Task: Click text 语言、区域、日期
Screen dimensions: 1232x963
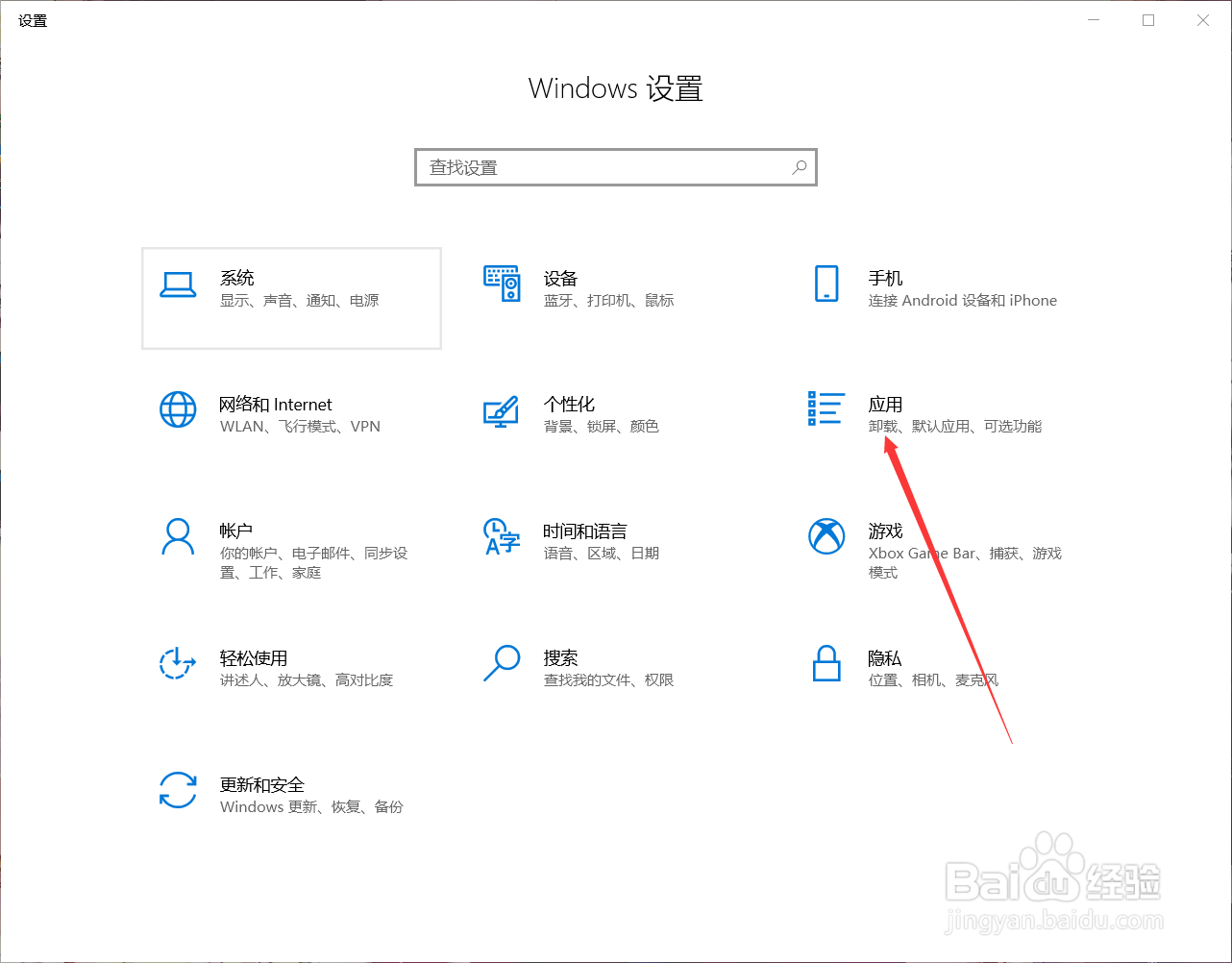Action: pyautogui.click(x=602, y=554)
